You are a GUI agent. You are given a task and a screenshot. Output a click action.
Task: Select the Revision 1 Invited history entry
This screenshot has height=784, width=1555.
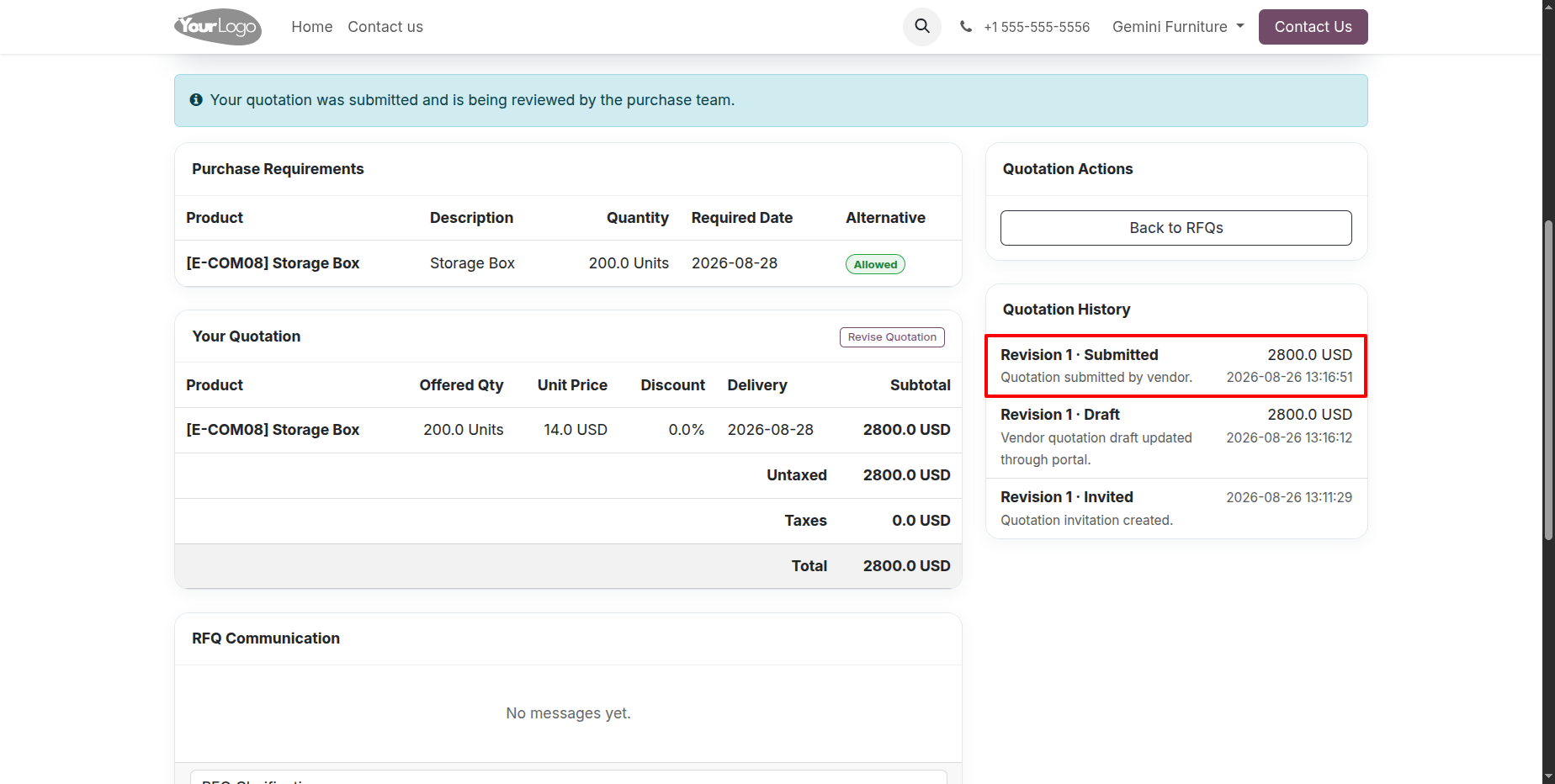[1176, 509]
